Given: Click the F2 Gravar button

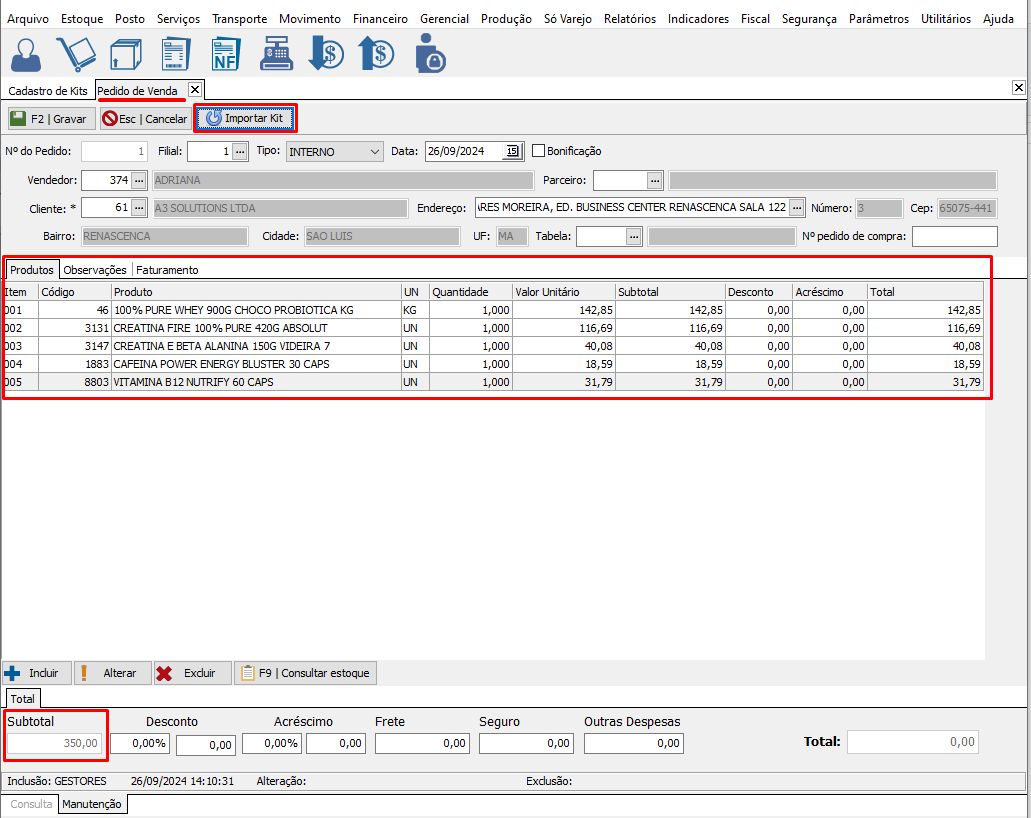Looking at the screenshot, I should tap(49, 119).
